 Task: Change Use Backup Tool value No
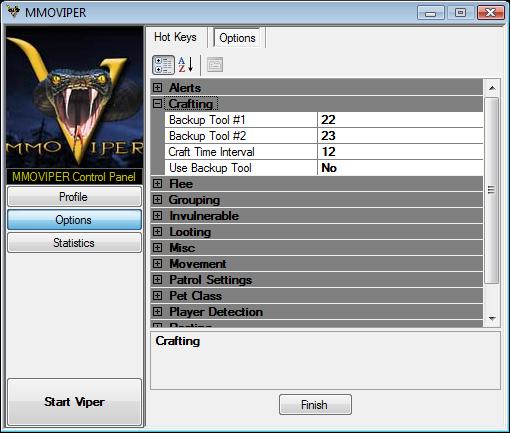click(x=400, y=168)
